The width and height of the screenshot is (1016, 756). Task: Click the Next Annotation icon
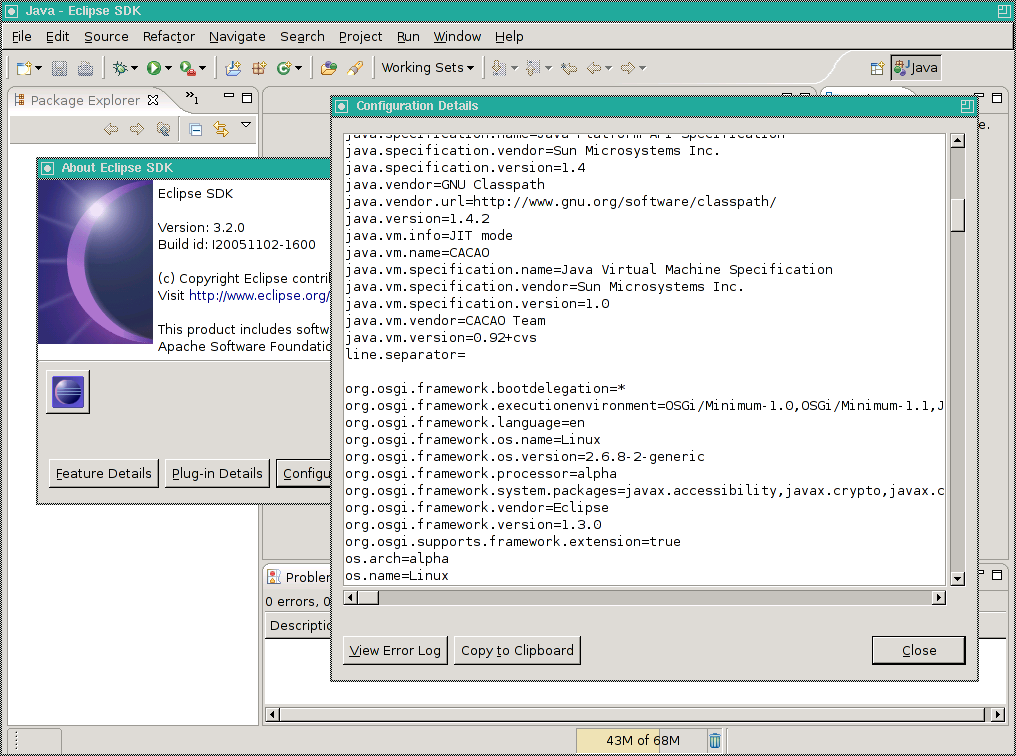[x=498, y=68]
